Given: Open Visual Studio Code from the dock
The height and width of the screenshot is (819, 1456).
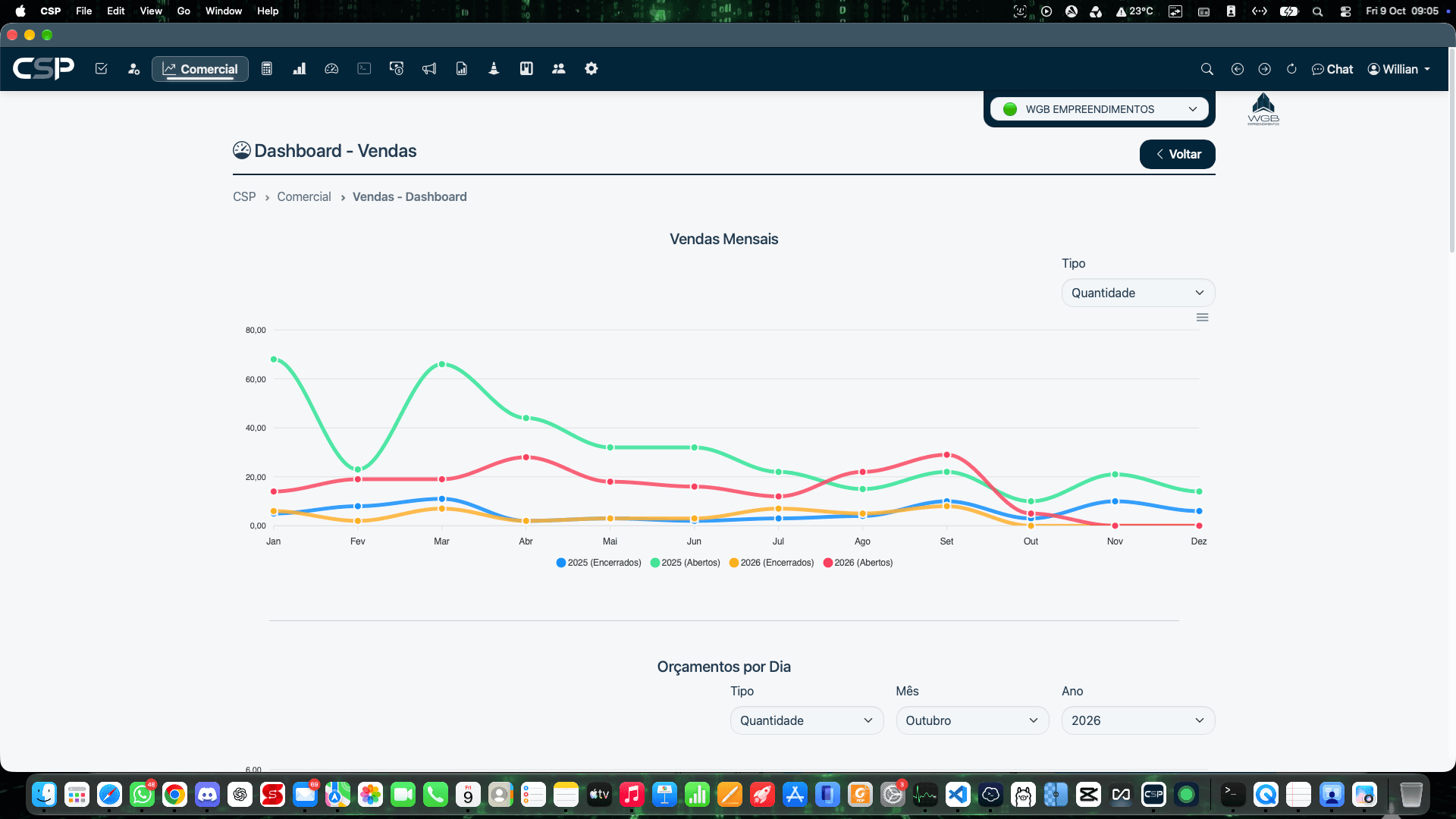Looking at the screenshot, I should click(958, 795).
